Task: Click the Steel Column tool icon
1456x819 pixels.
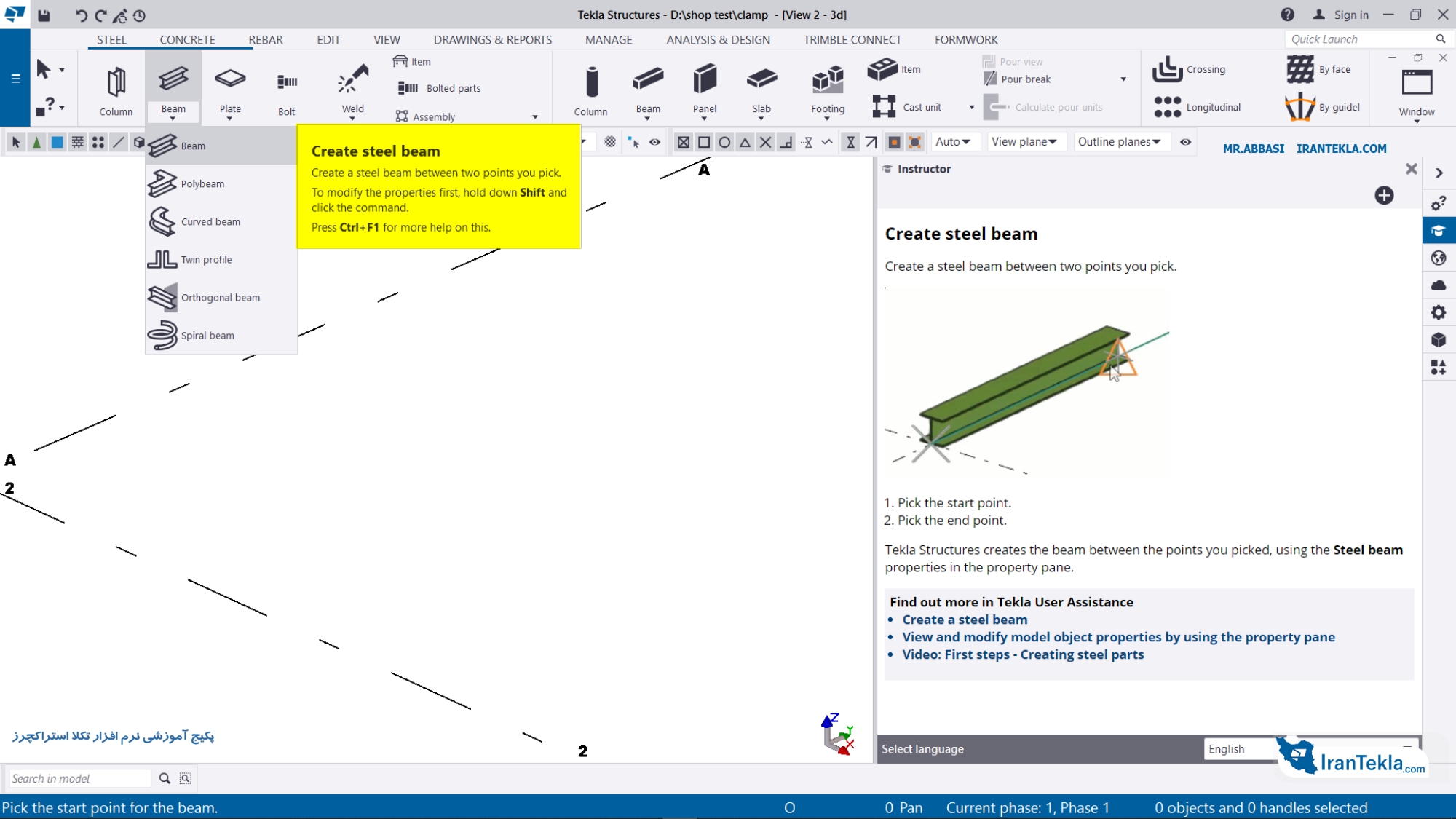Action: click(116, 82)
